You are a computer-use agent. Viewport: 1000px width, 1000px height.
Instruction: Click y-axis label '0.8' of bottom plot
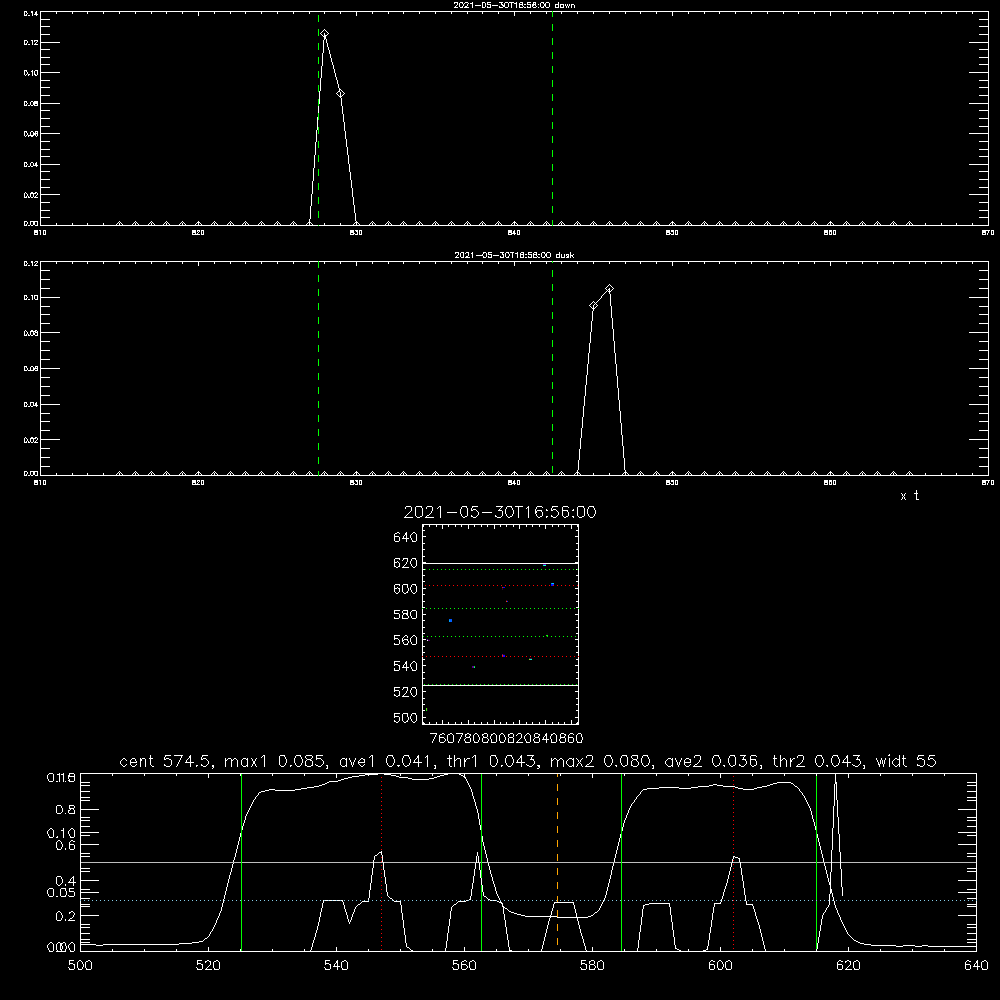66,810
